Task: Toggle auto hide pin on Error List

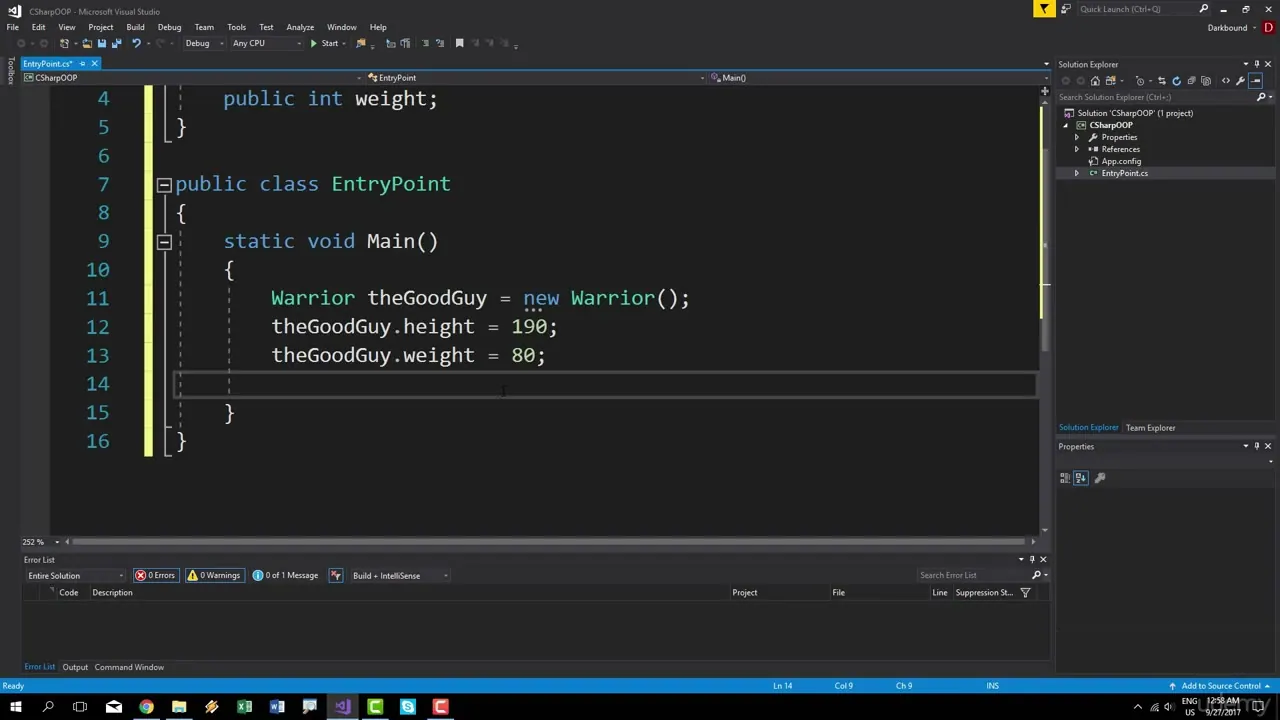Action: point(1032,559)
